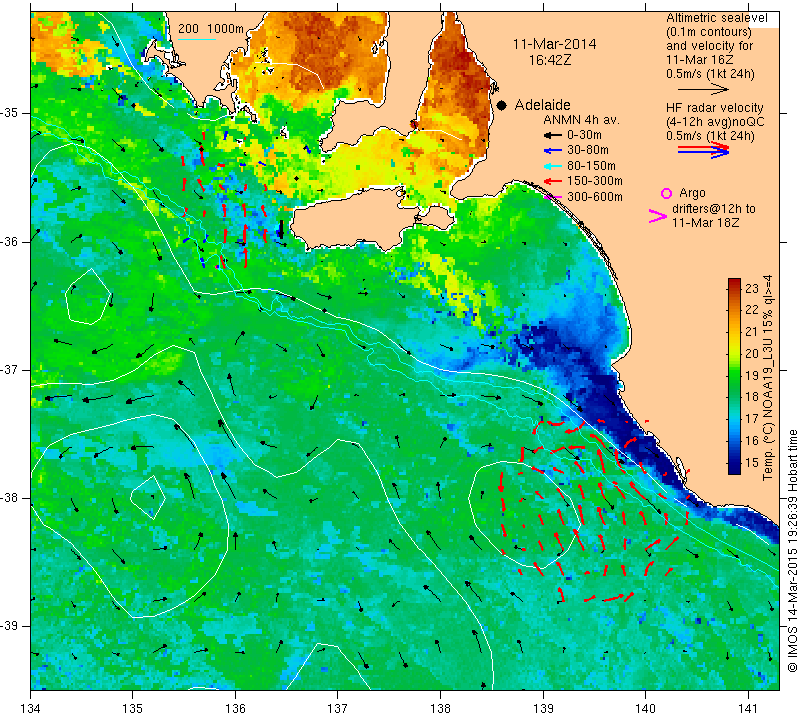Click the magenta drifters chevron symbol
The height and width of the screenshot is (720, 800).
[x=658, y=216]
